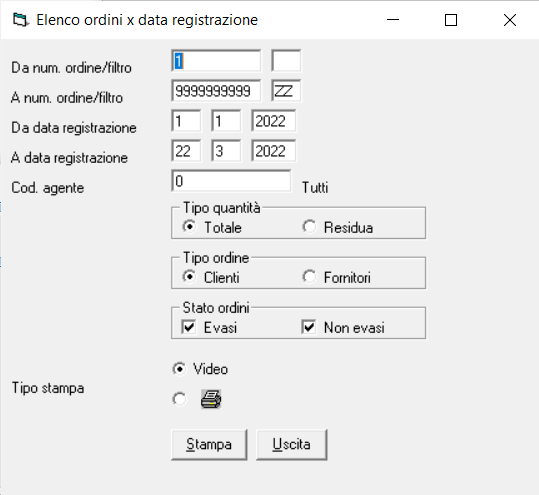Maximize the Elenco ordini window

coord(451,20)
